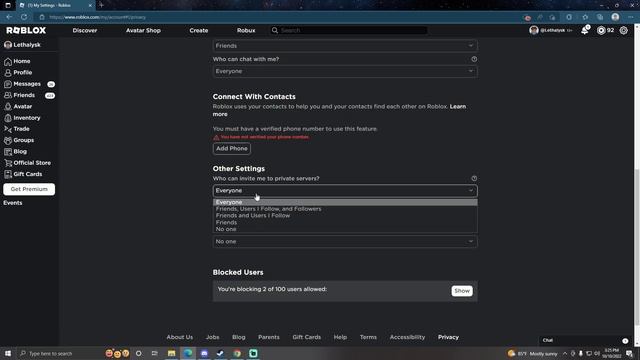
Task: Reload the page with refresh icon
Action: tap(24, 17)
